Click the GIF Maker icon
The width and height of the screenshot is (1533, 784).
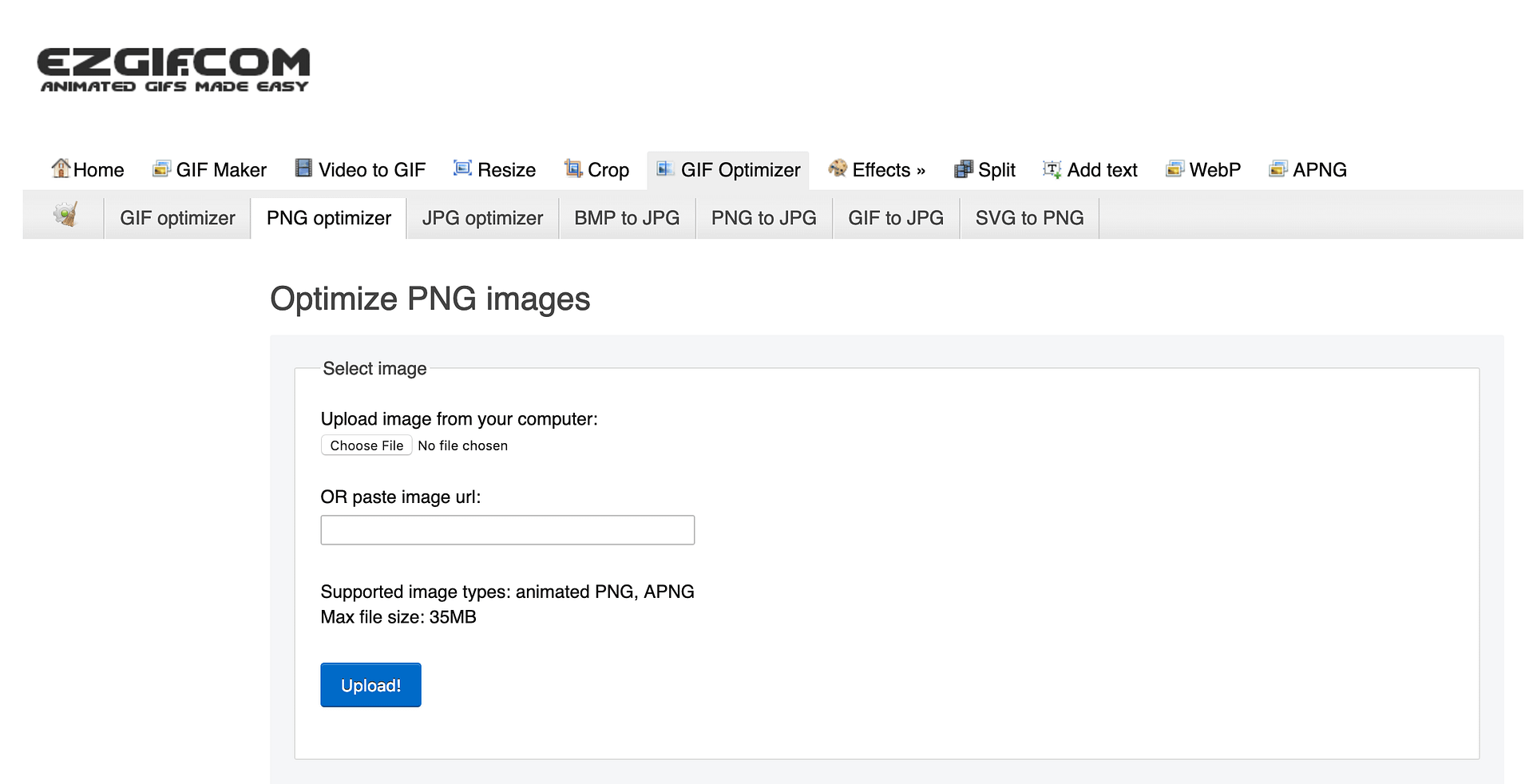point(161,168)
